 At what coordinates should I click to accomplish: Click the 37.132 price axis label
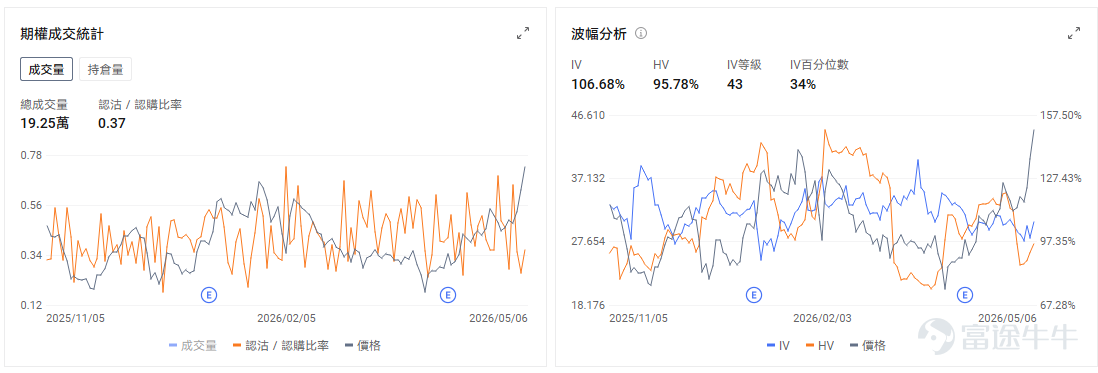(588, 178)
